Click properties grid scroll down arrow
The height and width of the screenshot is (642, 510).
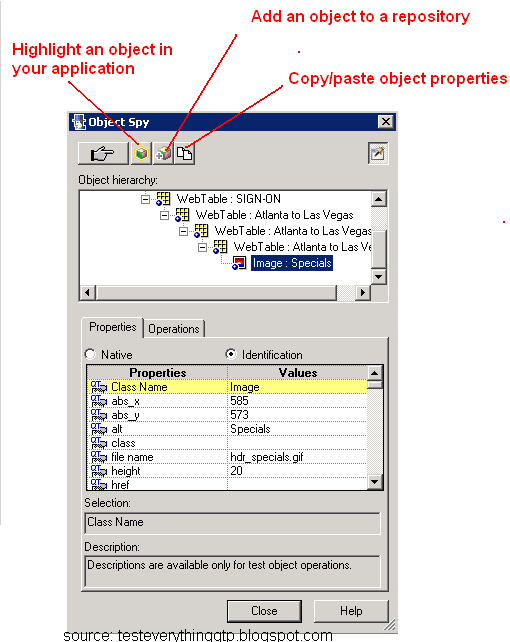(375, 482)
